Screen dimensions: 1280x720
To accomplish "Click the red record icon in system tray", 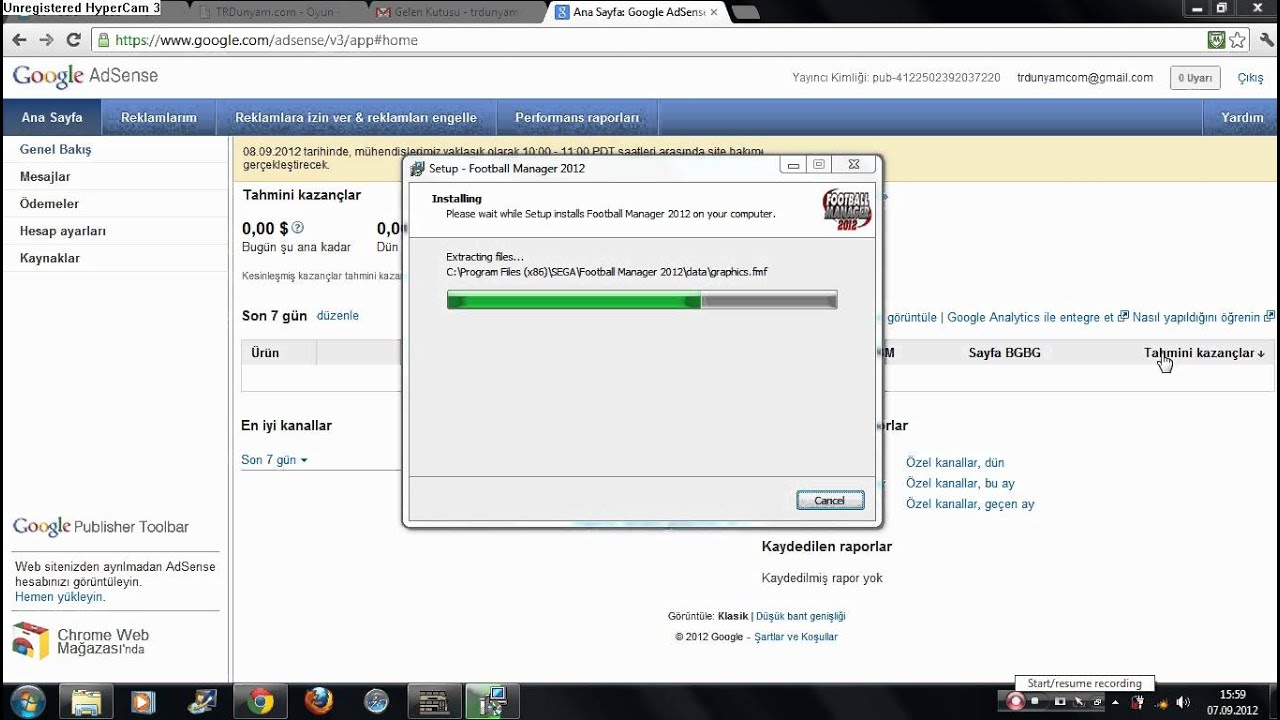I will coord(1016,701).
